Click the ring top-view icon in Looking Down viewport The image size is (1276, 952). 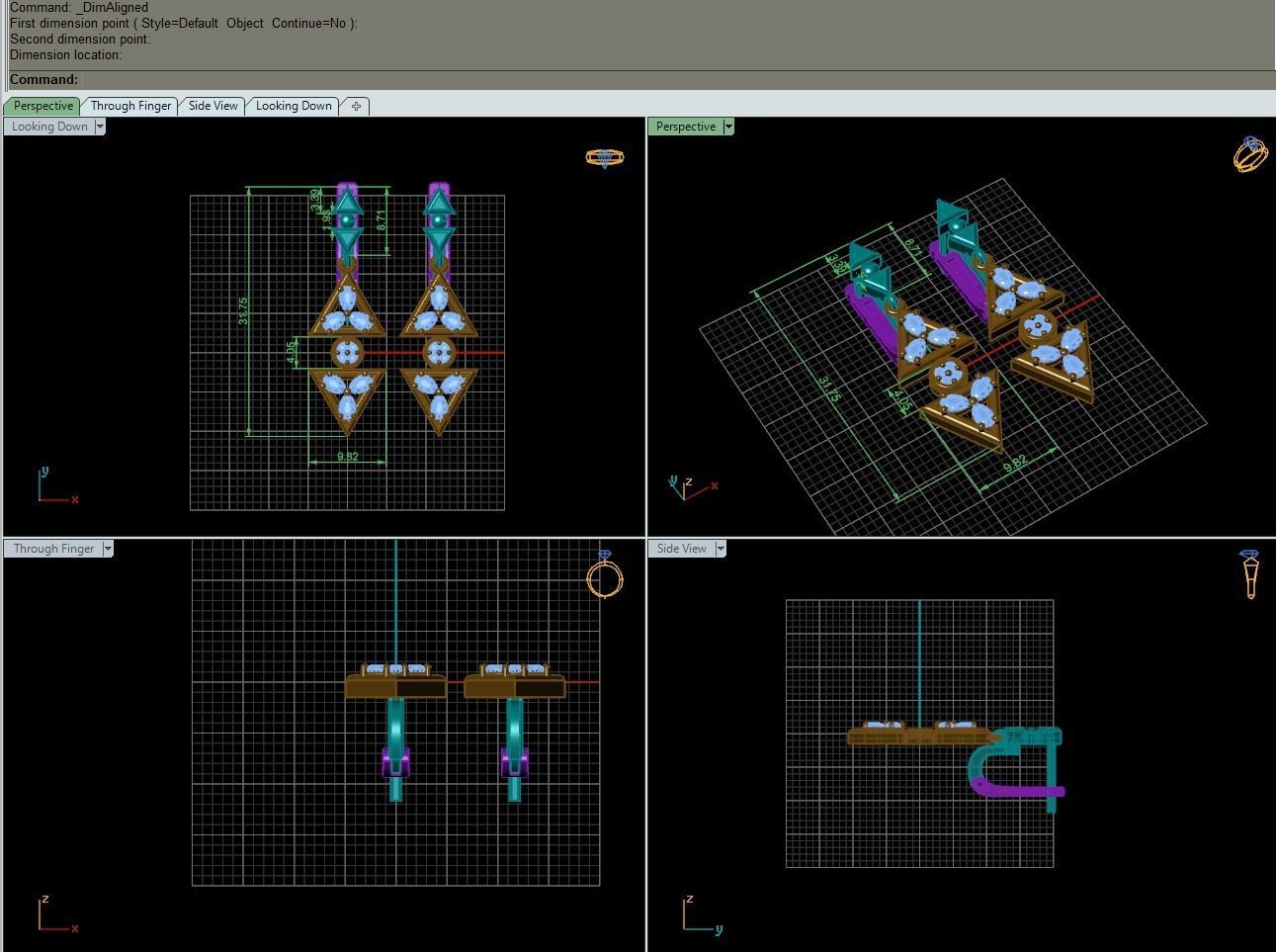point(604,157)
